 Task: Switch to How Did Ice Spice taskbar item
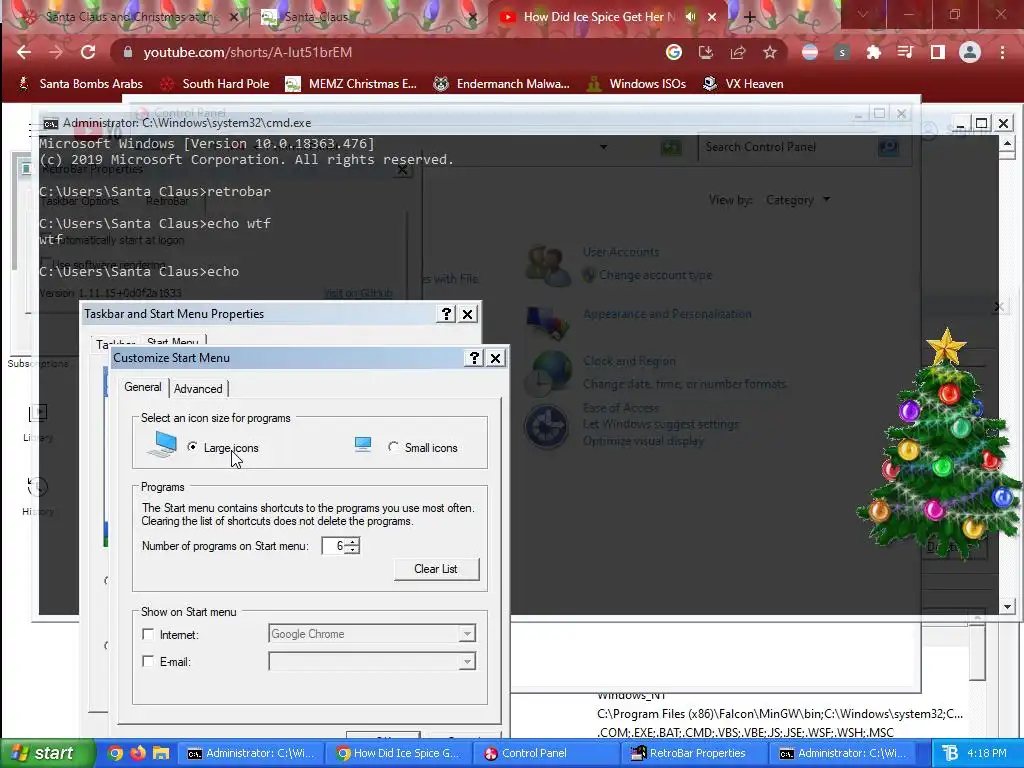click(398, 753)
